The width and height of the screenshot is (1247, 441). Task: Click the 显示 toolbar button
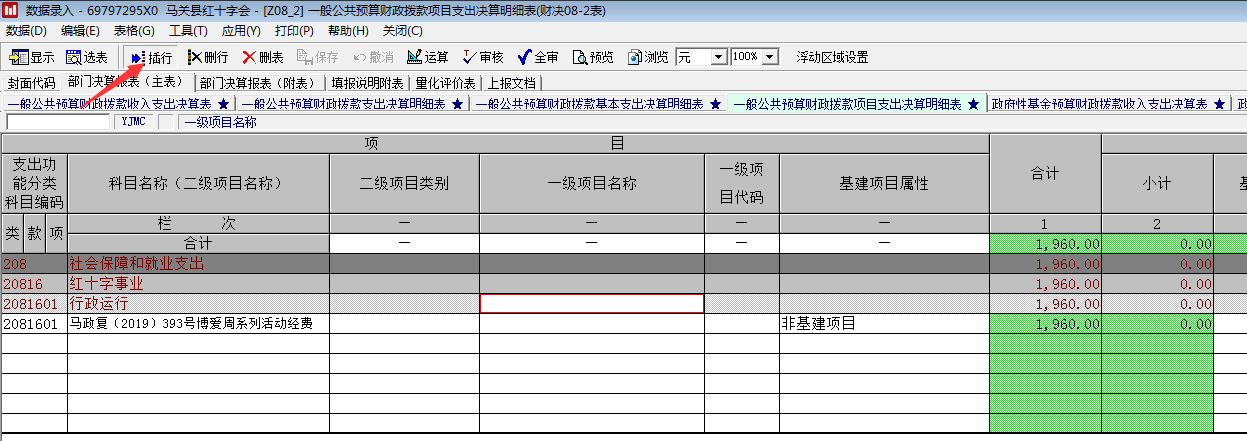click(x=32, y=57)
